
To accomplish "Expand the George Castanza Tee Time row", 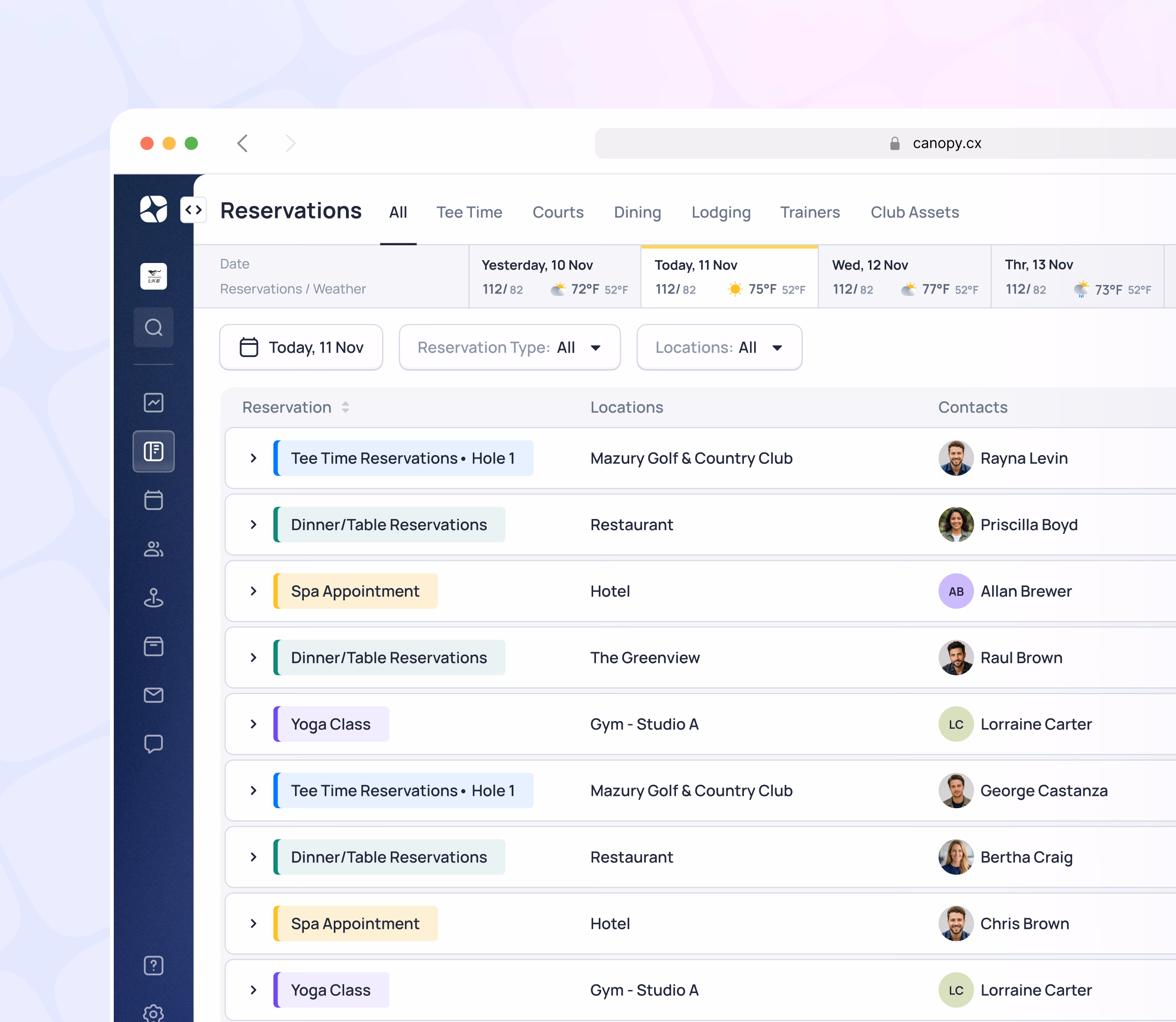I will pos(253,790).
